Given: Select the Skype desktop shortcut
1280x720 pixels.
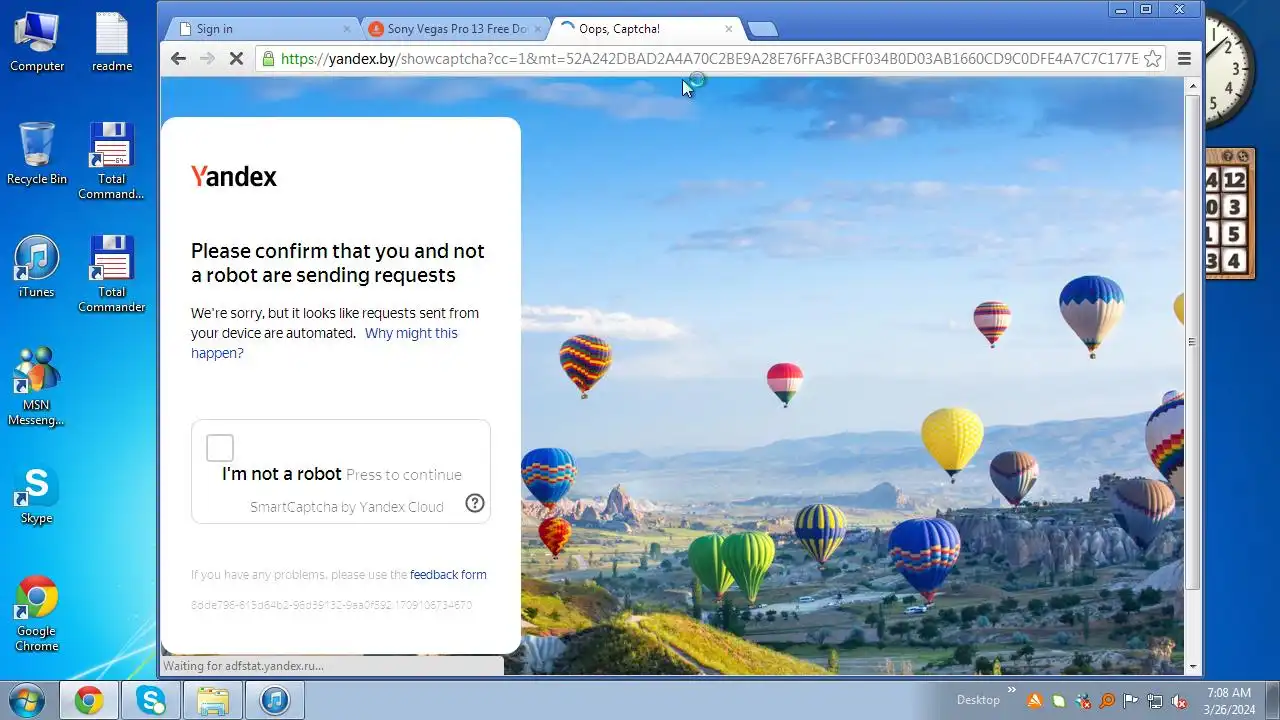Looking at the screenshot, I should coord(37,494).
